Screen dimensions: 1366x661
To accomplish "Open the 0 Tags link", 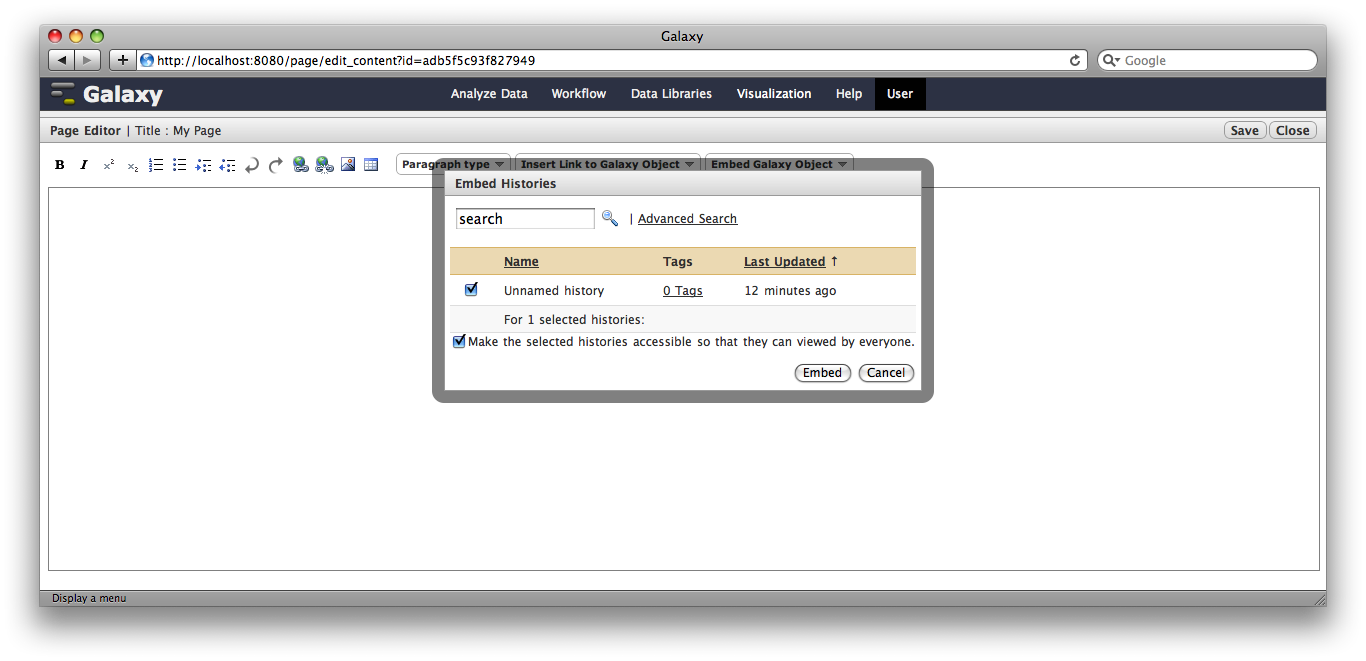I will click(683, 291).
